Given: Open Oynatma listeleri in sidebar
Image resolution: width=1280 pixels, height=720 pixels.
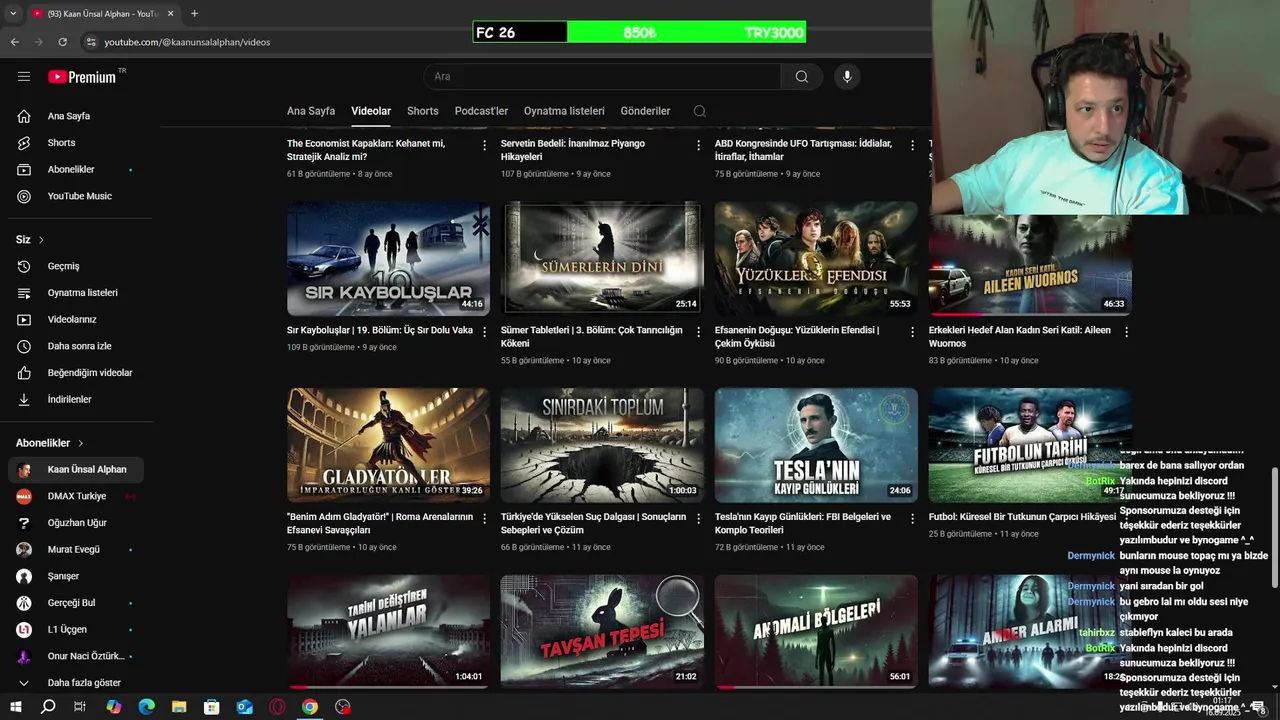Looking at the screenshot, I should click(x=76, y=293).
